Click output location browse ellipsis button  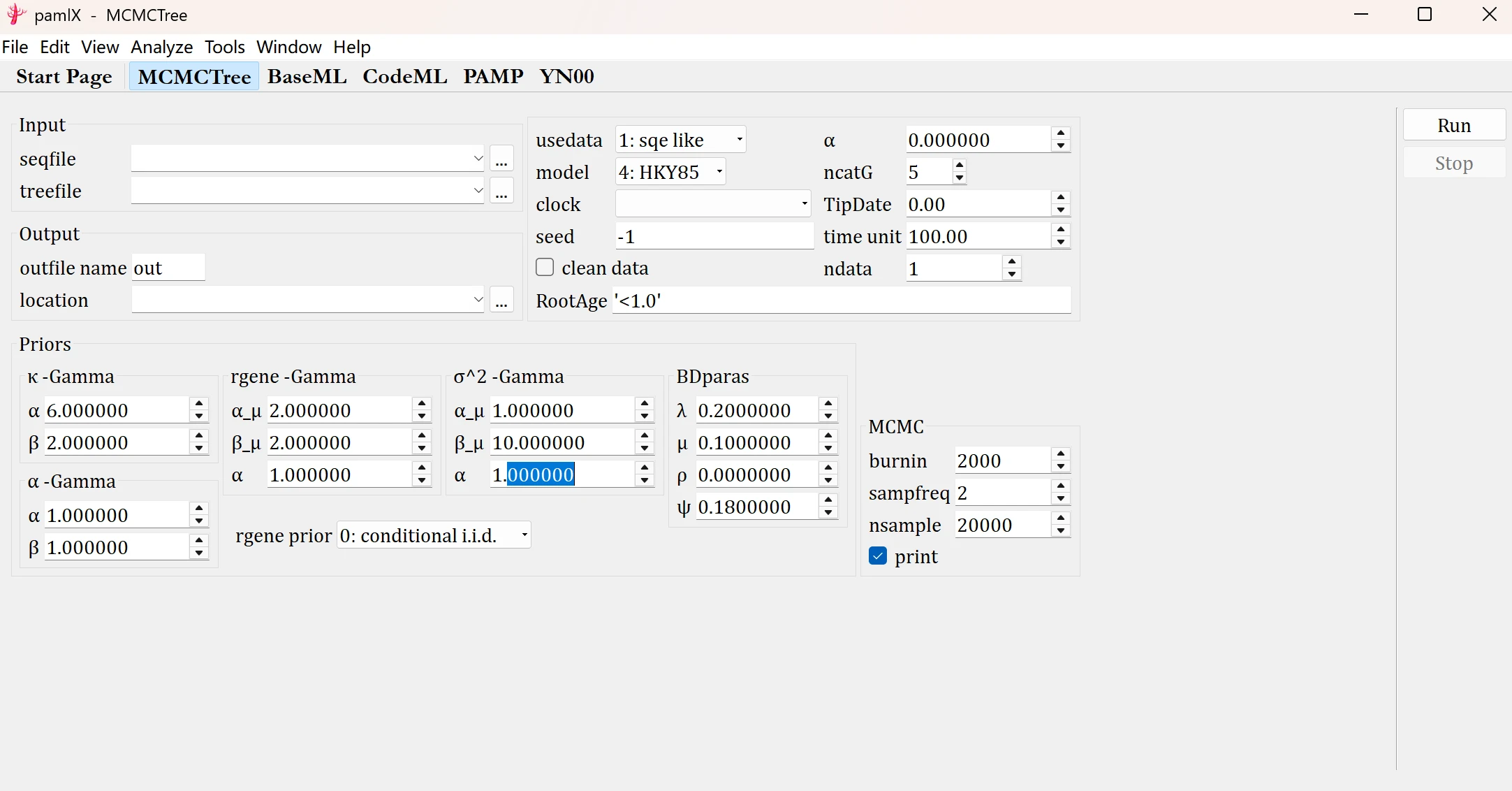pos(501,300)
